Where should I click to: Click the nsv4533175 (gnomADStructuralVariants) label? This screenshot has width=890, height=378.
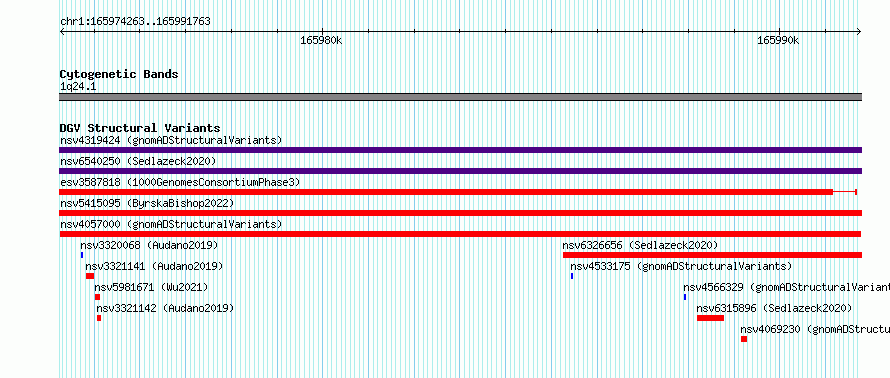[681, 266]
